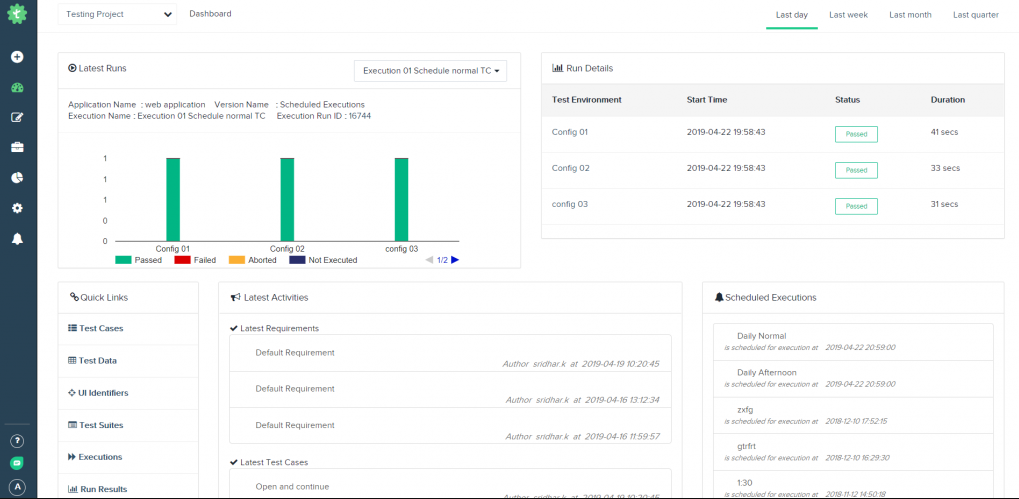Screen dimensions: 1019x499
Task: Select Config 01 in Run Details table
Action: pos(570,132)
